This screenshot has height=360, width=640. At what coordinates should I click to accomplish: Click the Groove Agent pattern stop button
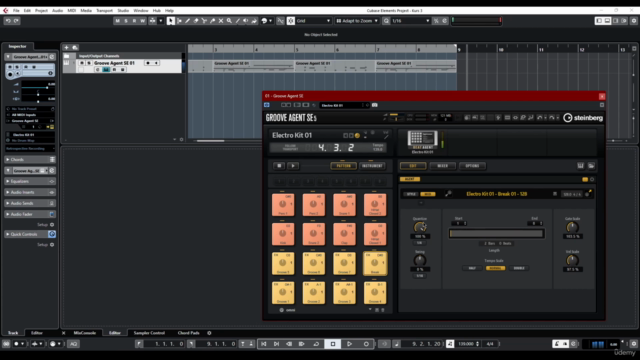click(x=279, y=166)
